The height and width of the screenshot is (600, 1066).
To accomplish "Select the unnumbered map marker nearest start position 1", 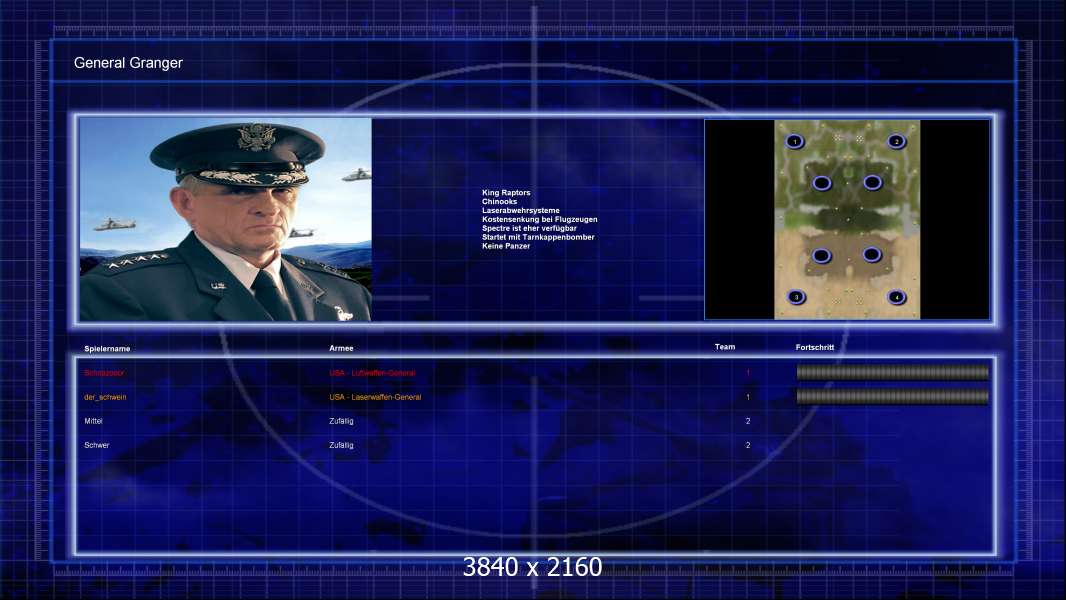I will click(x=822, y=183).
